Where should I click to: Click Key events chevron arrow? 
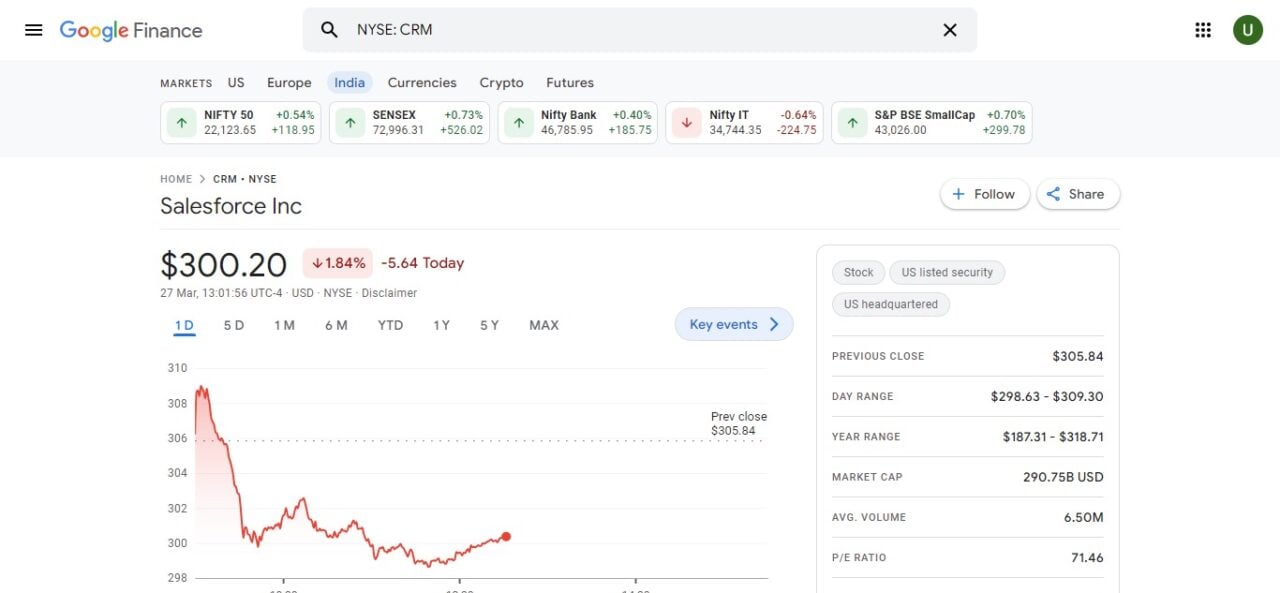pos(773,324)
